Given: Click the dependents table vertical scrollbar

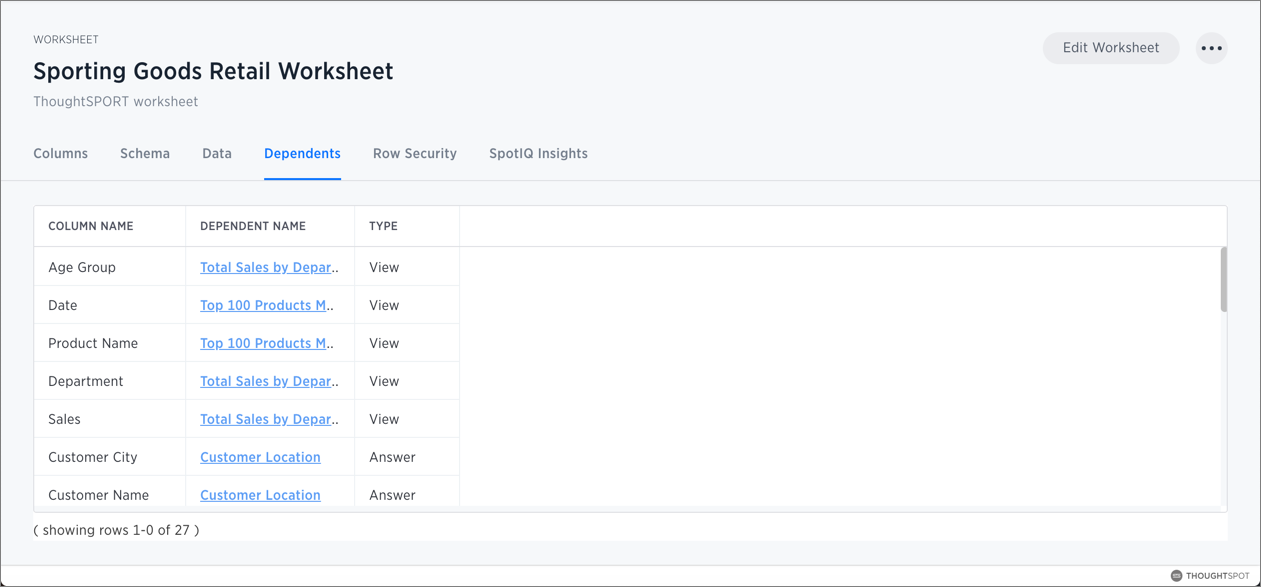Looking at the screenshot, I should click(x=1223, y=280).
